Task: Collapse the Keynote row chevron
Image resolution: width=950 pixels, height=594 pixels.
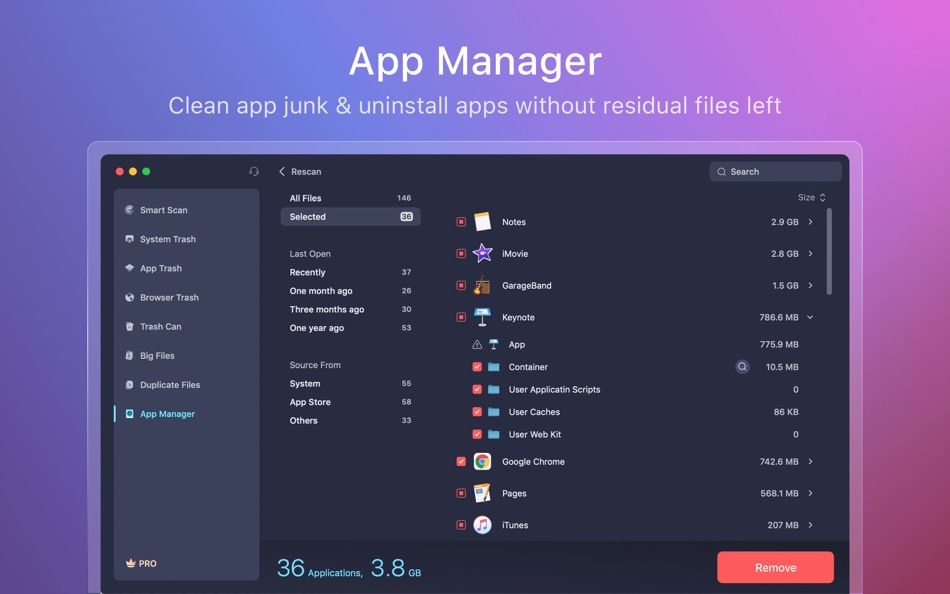Action: pos(811,317)
